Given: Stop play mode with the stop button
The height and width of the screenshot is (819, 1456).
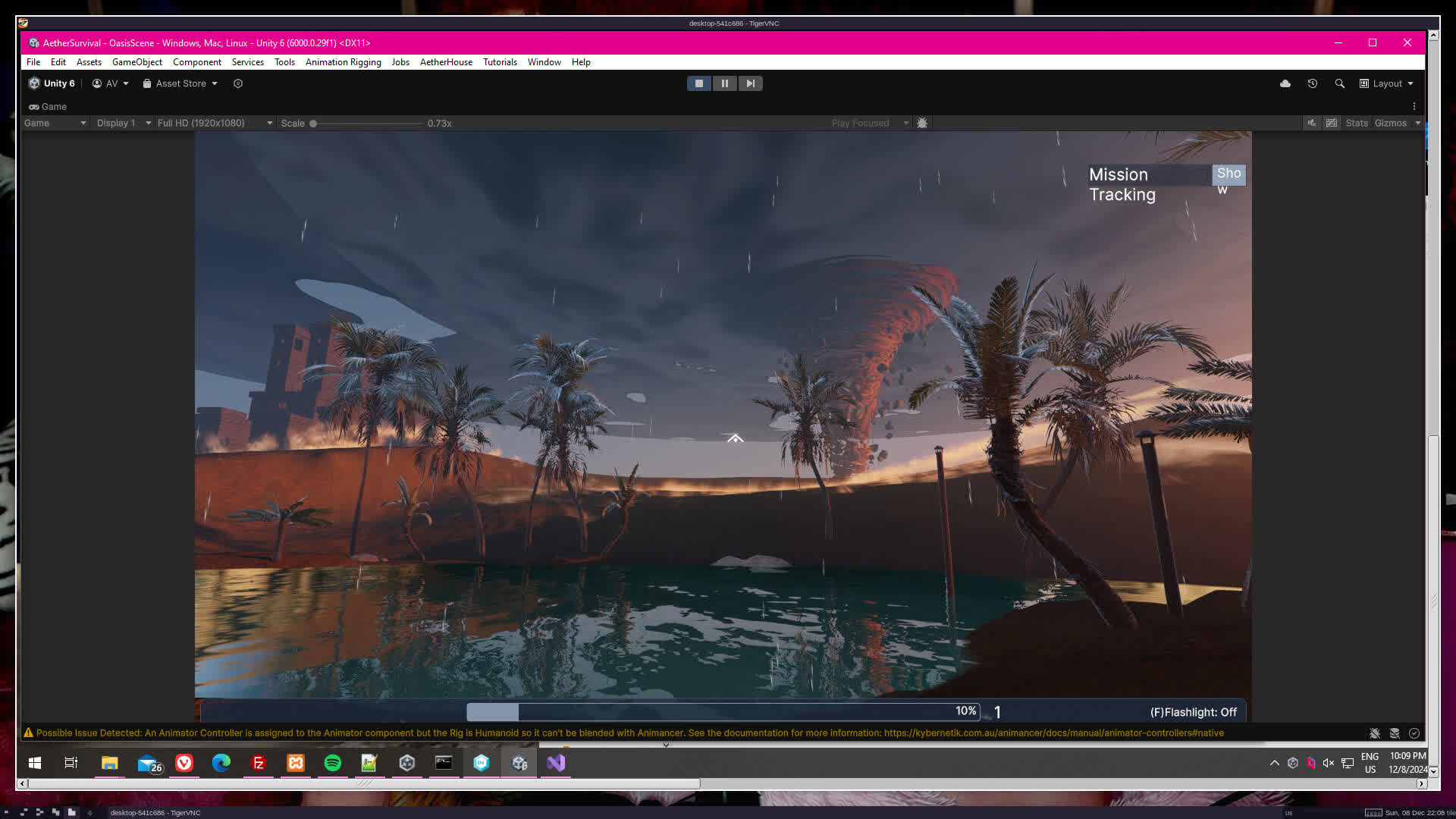Looking at the screenshot, I should (x=699, y=83).
